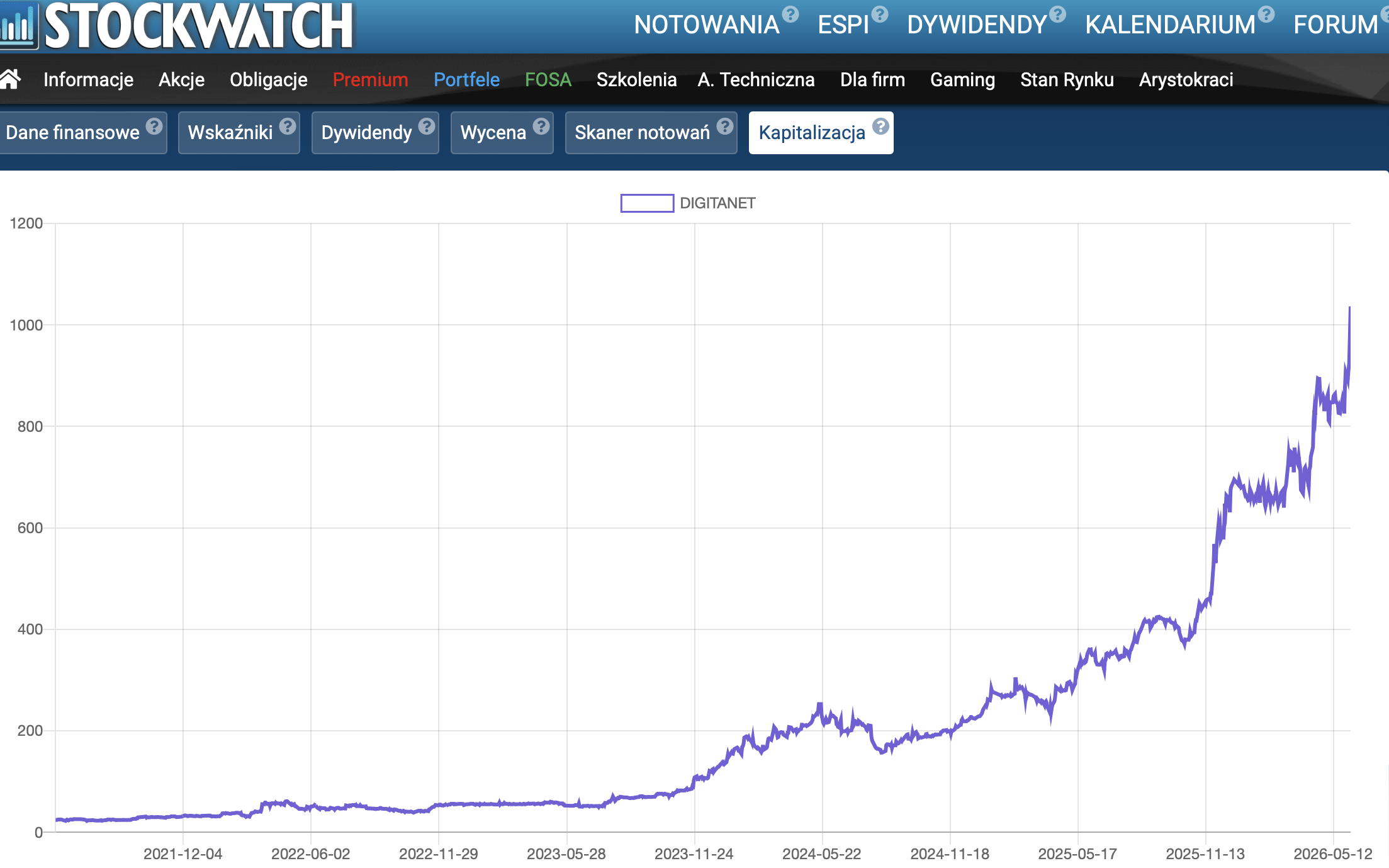Click help icon beside KALENDARIUM
1389x868 pixels.
pos(1266,14)
